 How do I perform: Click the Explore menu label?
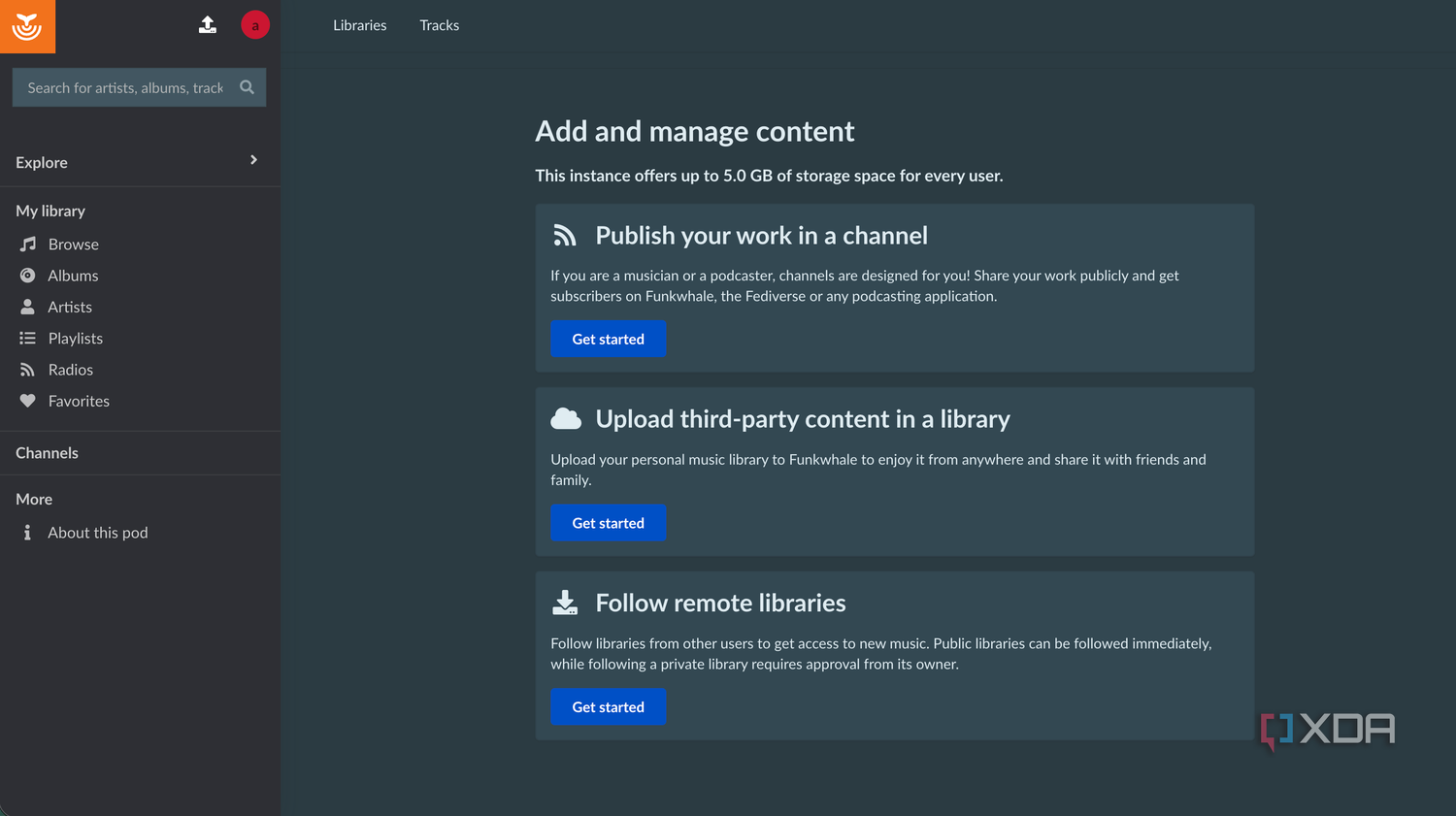pos(42,162)
